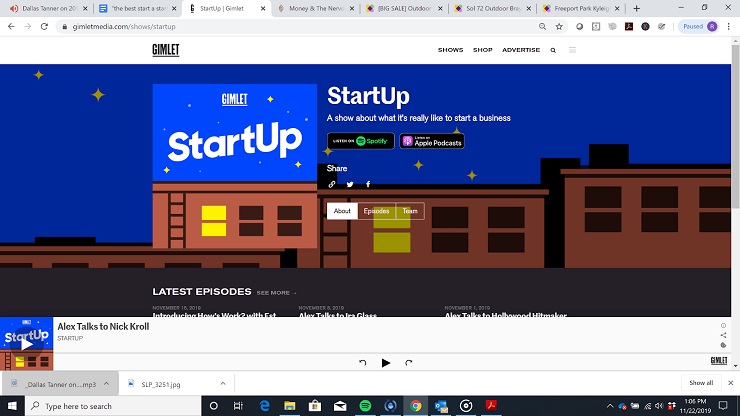Image resolution: width=740 pixels, height=416 pixels.
Task: Copy show link via chain icon
Action: (332, 184)
